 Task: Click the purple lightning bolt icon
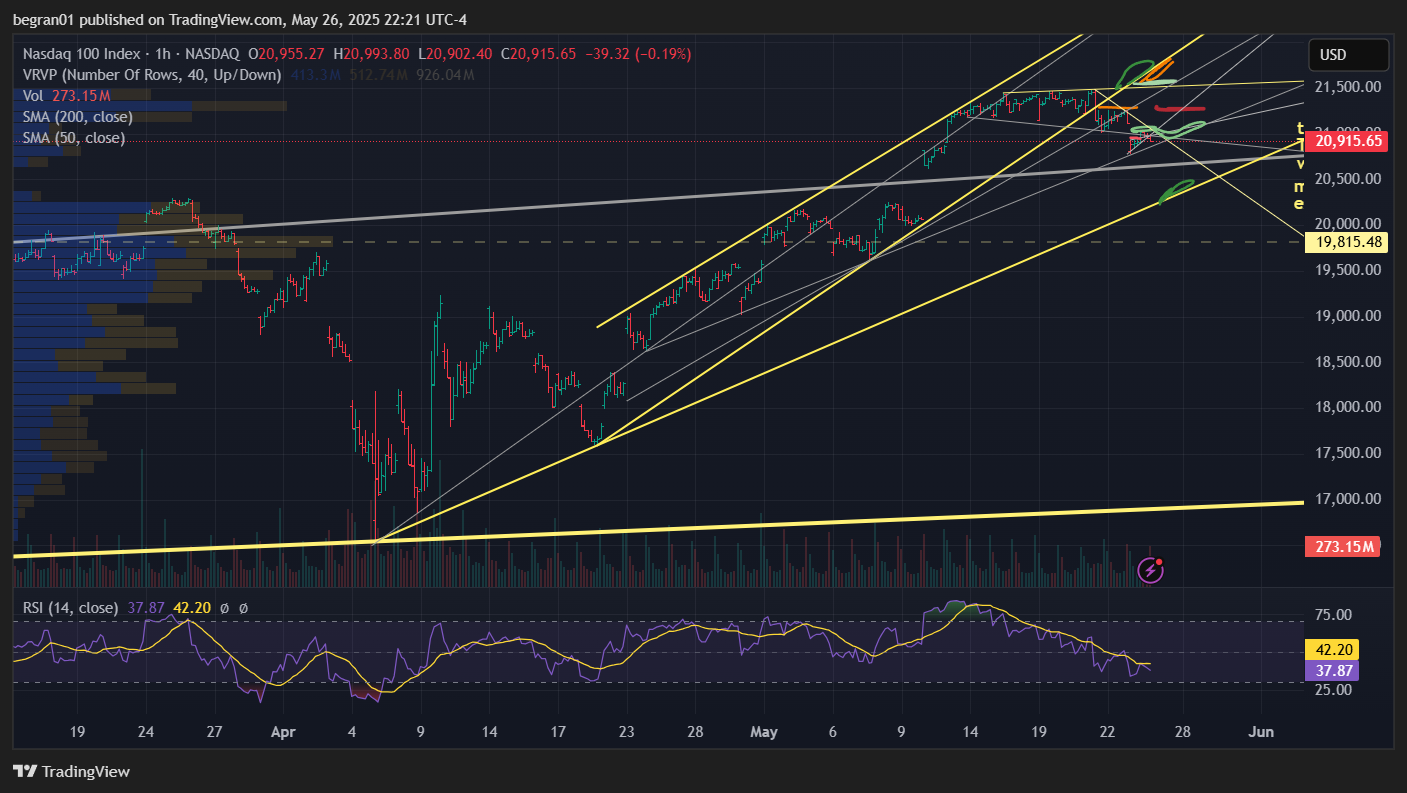pos(1151,571)
